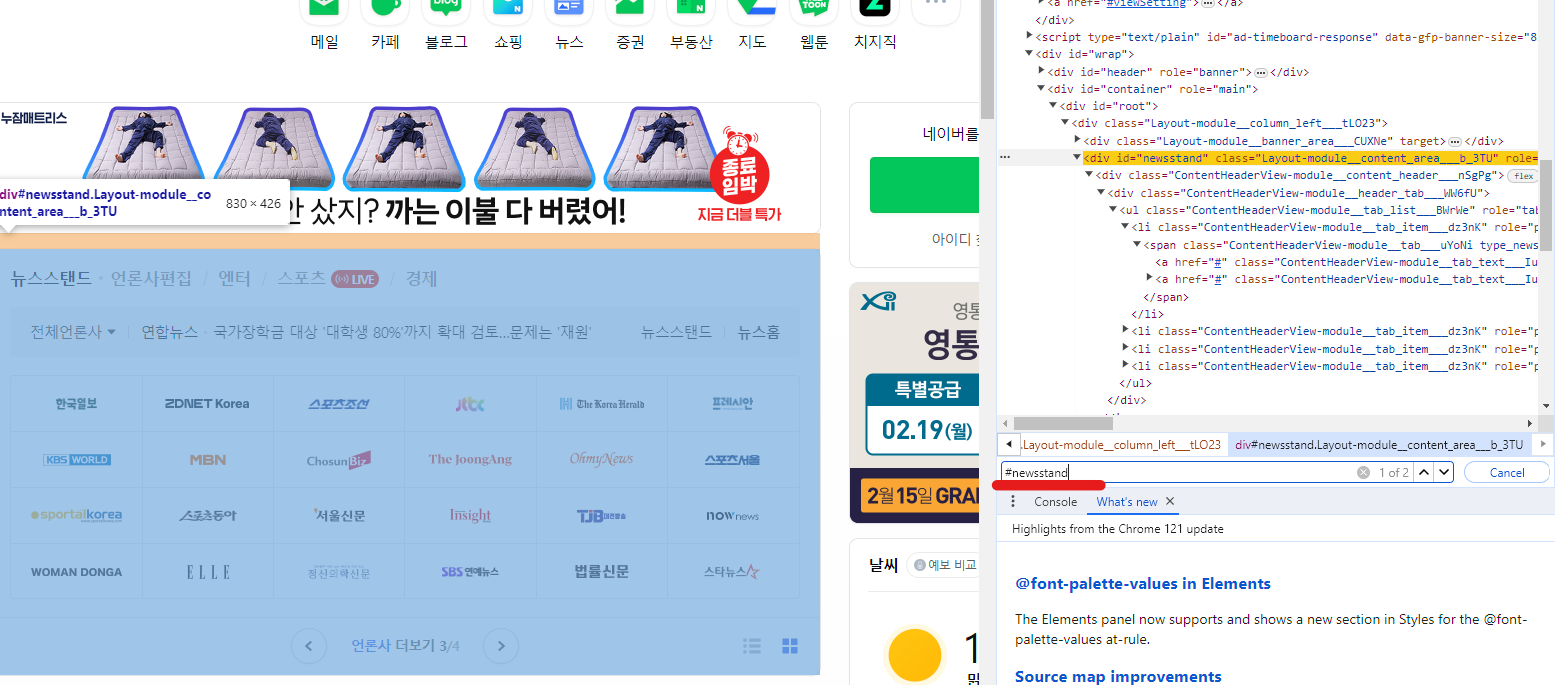The width and height of the screenshot is (1555, 685).
Task: Switch to the Console drawer tab
Action: [x=1055, y=502]
